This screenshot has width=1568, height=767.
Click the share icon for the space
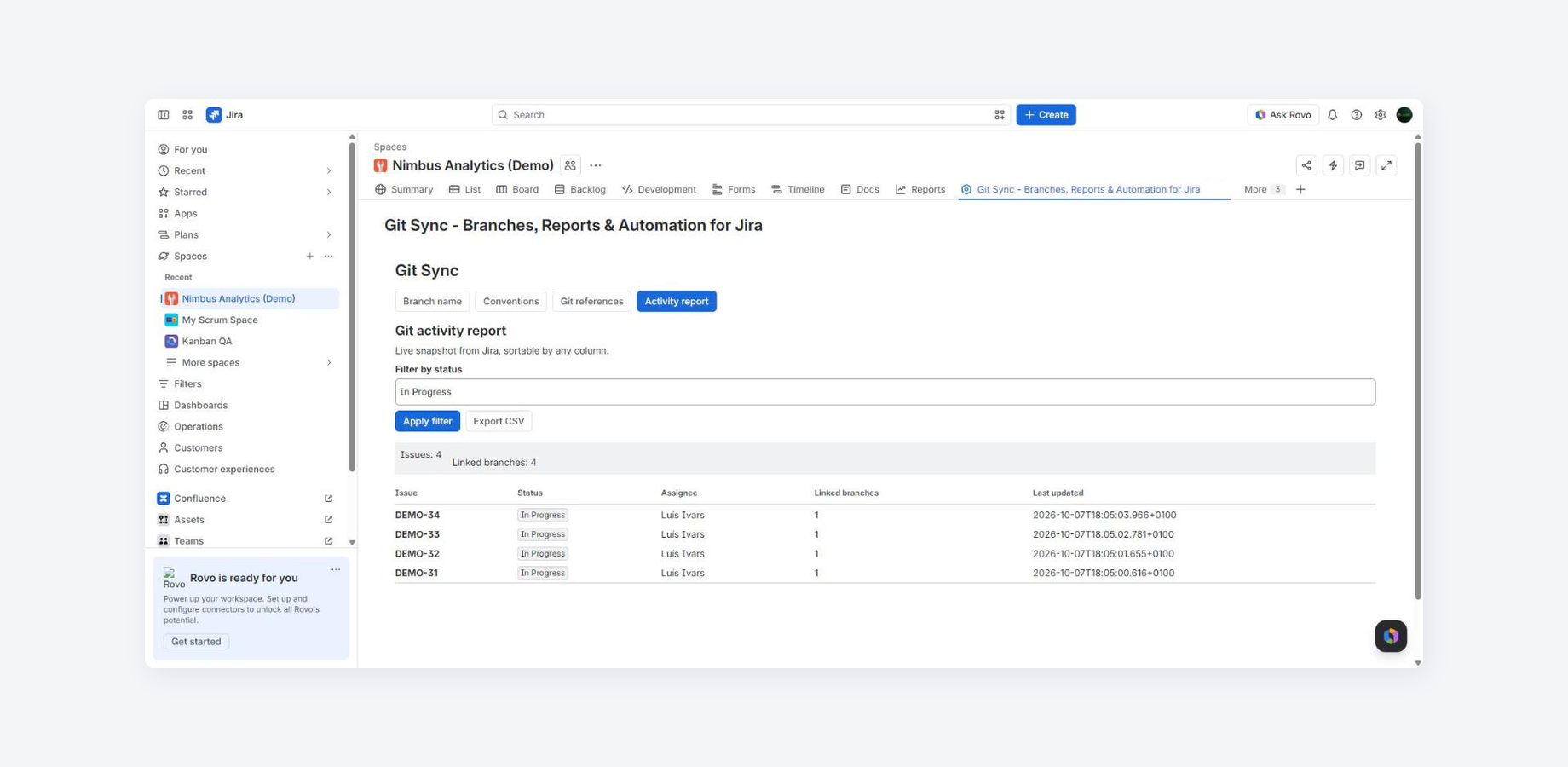coord(1306,165)
